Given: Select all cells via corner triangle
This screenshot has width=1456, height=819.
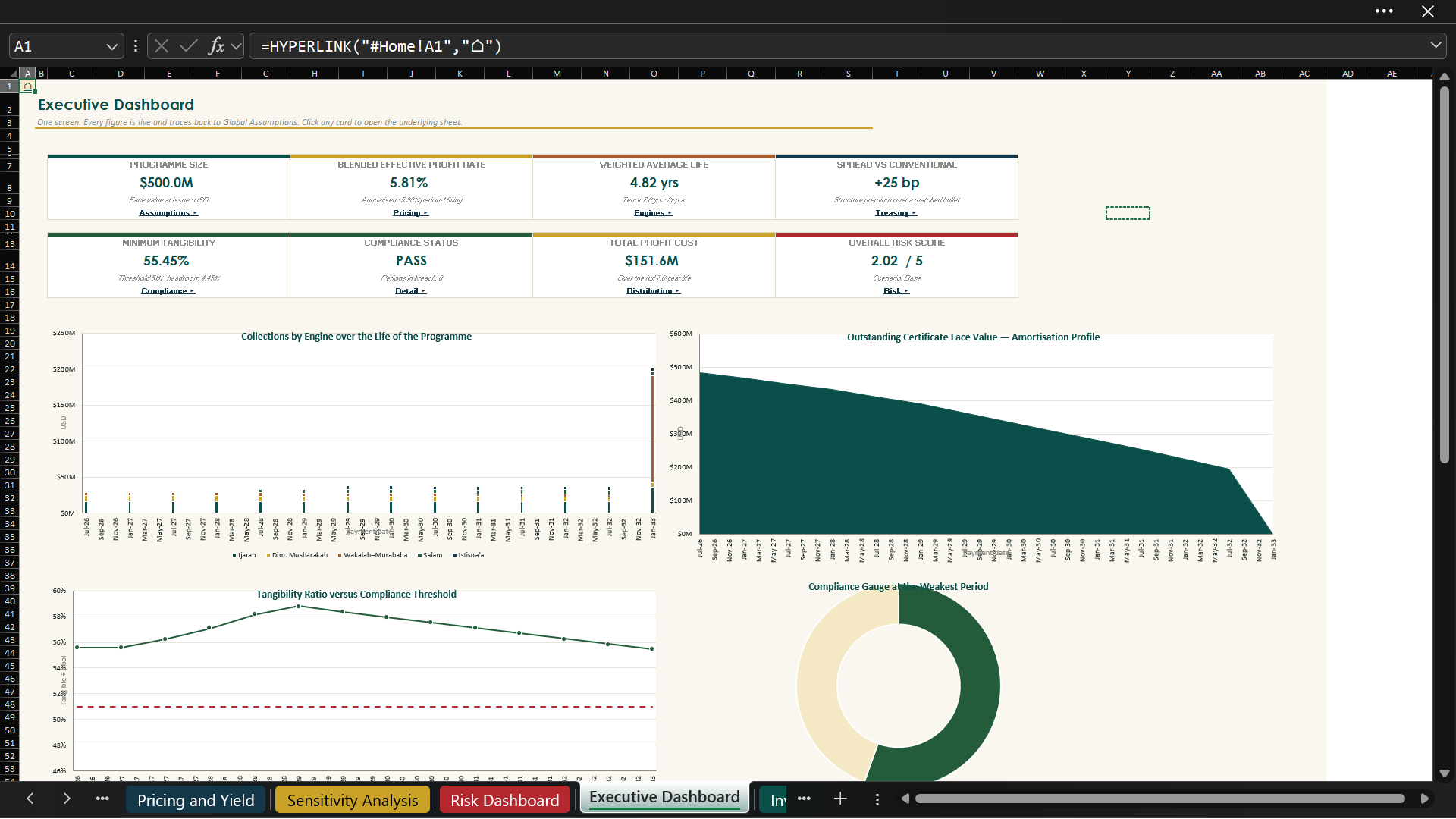Looking at the screenshot, I should tap(11, 74).
